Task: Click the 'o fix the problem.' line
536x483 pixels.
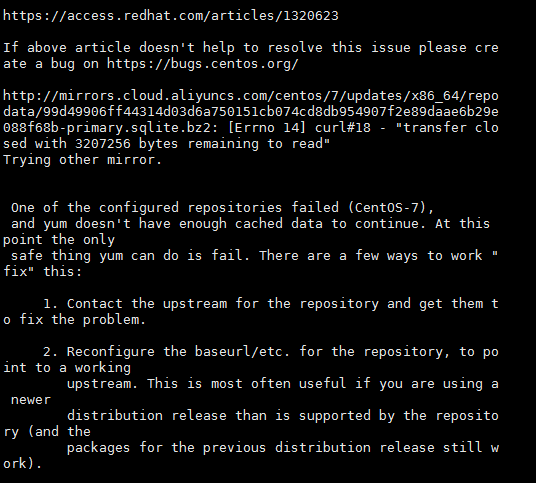Action: 75,320
